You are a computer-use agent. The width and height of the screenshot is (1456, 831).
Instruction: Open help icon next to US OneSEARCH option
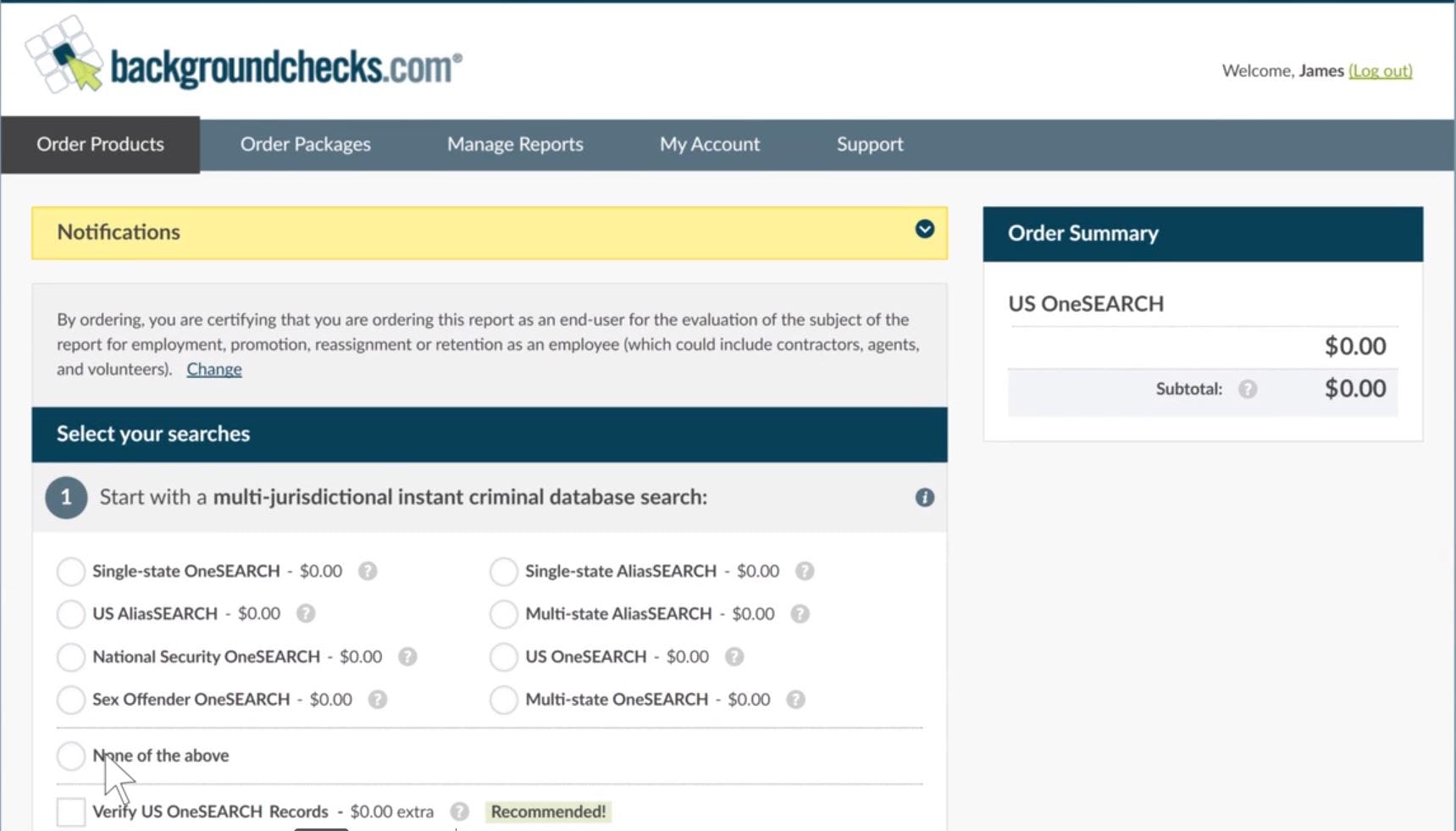pyautogui.click(x=734, y=656)
